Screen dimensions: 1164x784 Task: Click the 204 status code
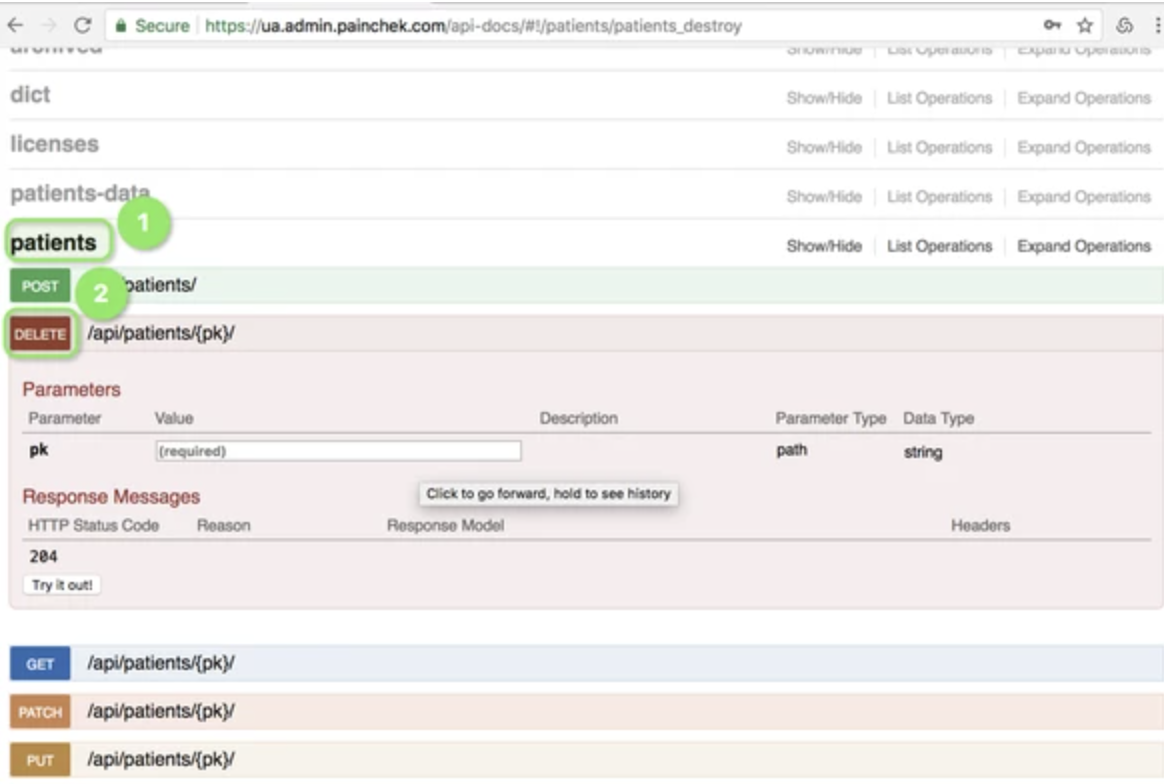[x=43, y=556]
